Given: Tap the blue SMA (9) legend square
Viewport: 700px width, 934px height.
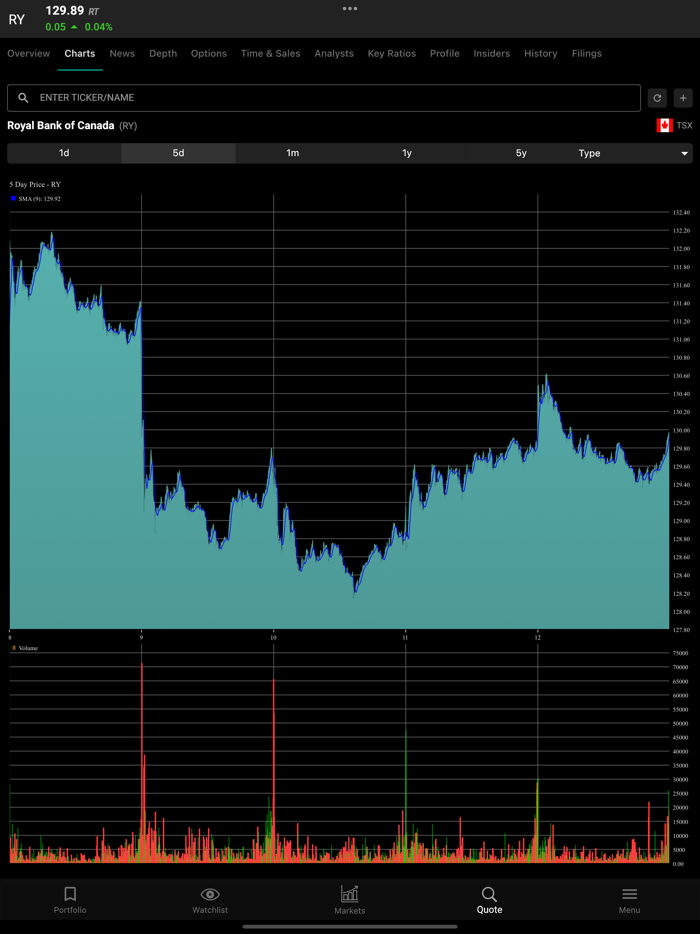Looking at the screenshot, I should [13, 198].
